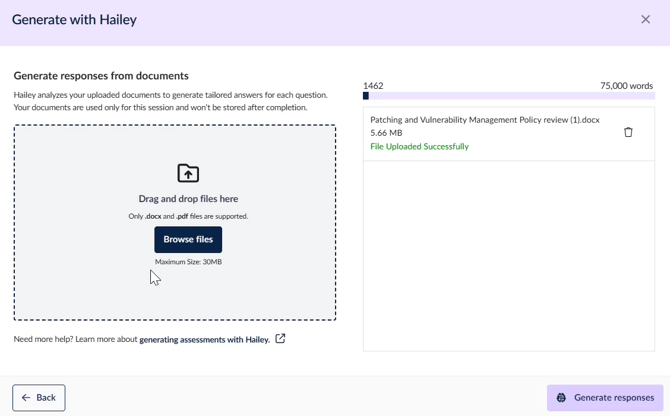Click the robot icon on Generate responses
Image resolution: width=670 pixels, height=416 pixels.
click(561, 398)
